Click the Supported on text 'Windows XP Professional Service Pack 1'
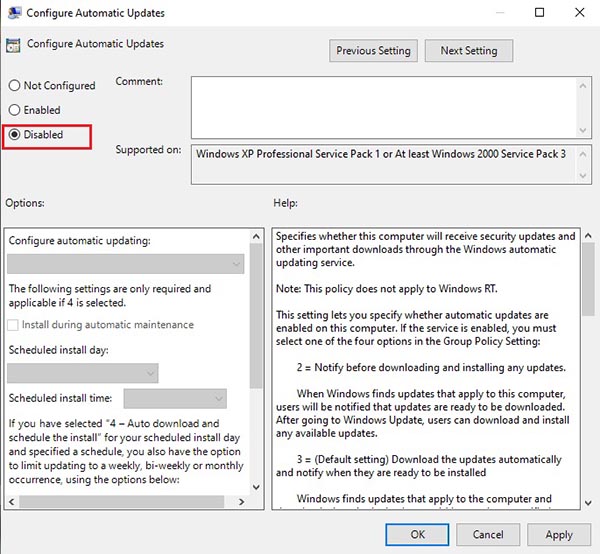This screenshot has width=600, height=554. tap(288, 154)
